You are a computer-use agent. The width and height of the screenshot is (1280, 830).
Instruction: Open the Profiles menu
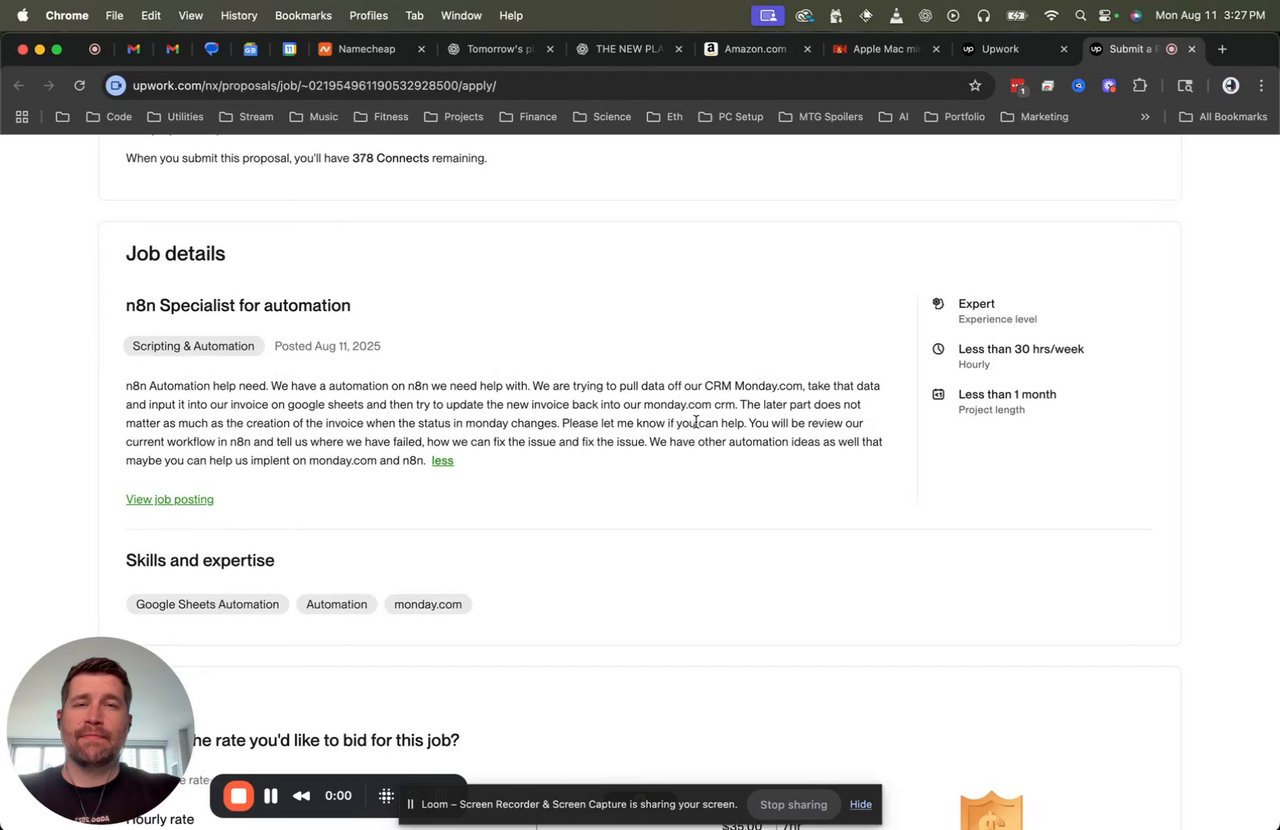pos(368,15)
